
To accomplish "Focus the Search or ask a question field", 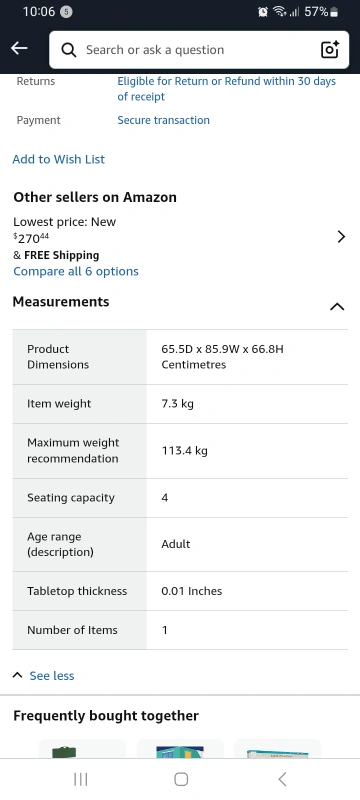I will (199, 49).
